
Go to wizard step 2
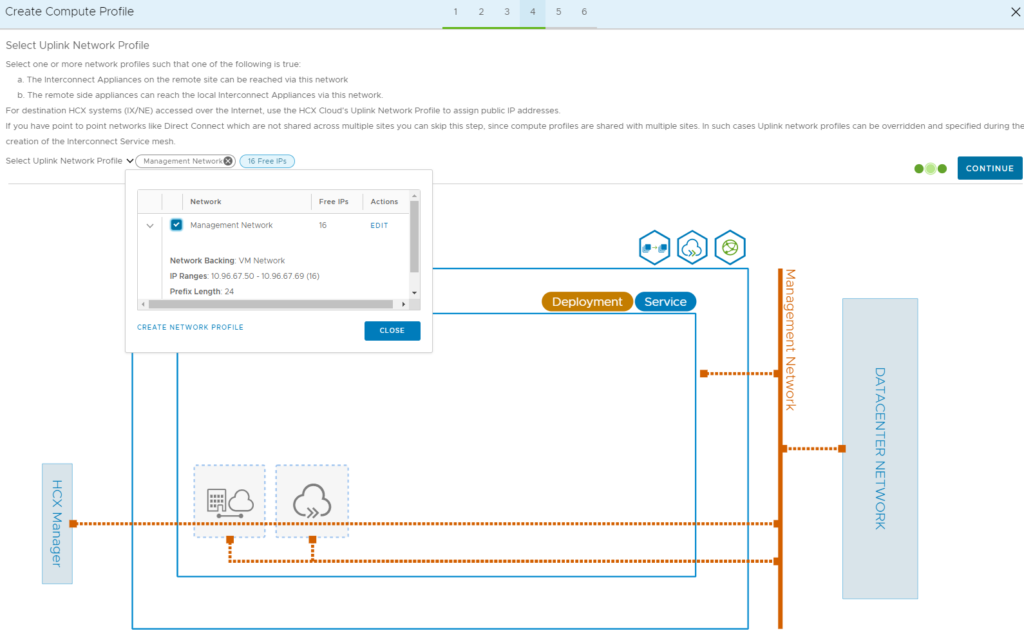tap(481, 12)
